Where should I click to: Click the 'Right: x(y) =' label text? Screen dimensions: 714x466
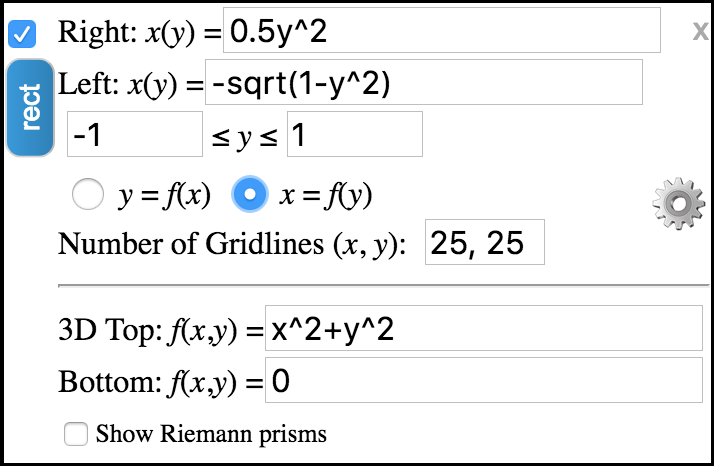tap(139, 32)
